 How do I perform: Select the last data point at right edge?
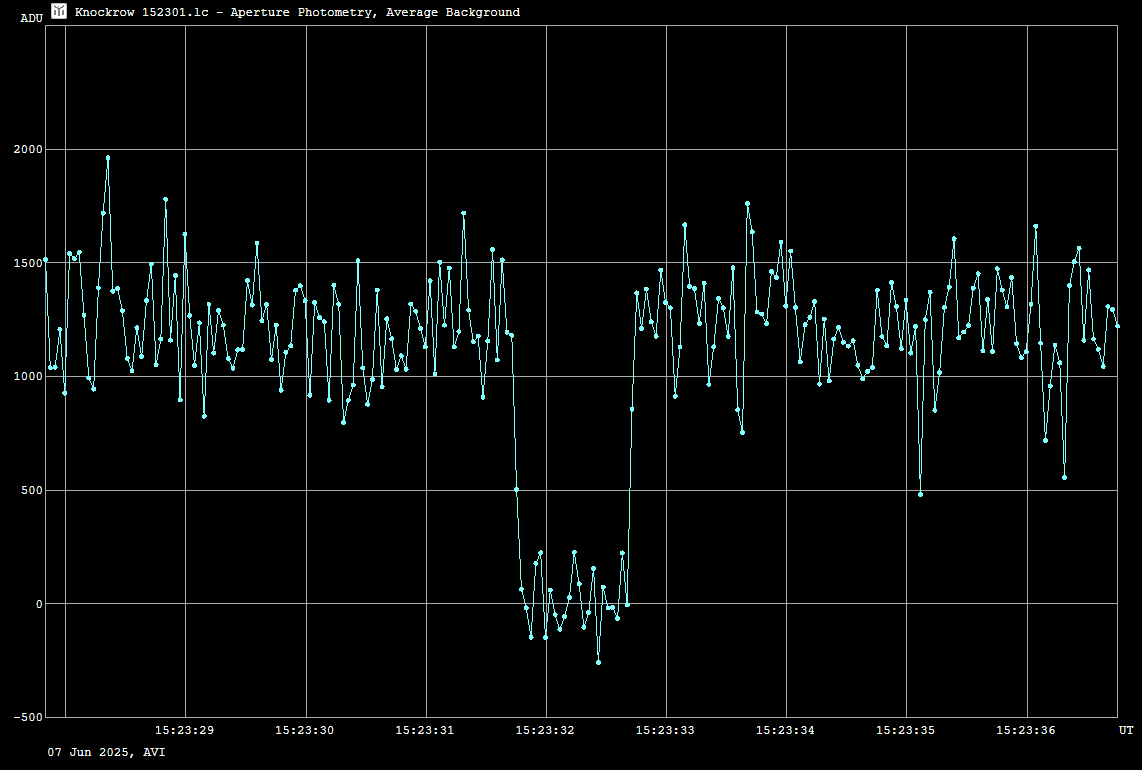pyautogui.click(x=1117, y=326)
